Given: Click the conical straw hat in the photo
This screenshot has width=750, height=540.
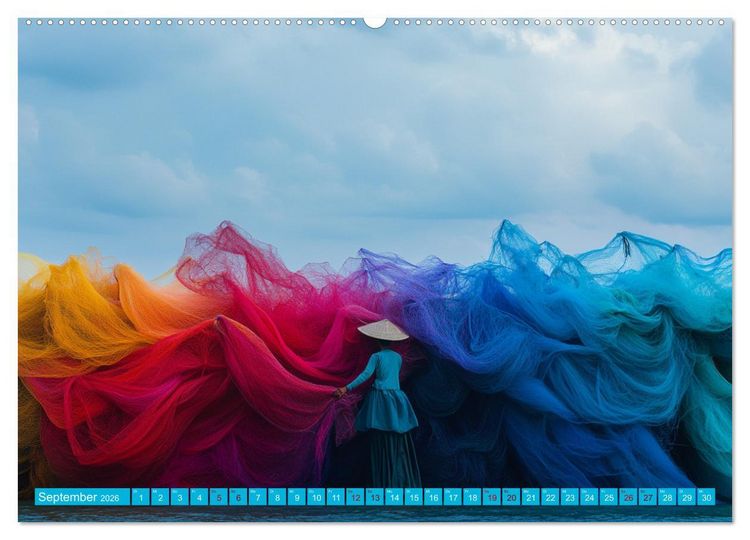Looking at the screenshot, I should point(383,330).
